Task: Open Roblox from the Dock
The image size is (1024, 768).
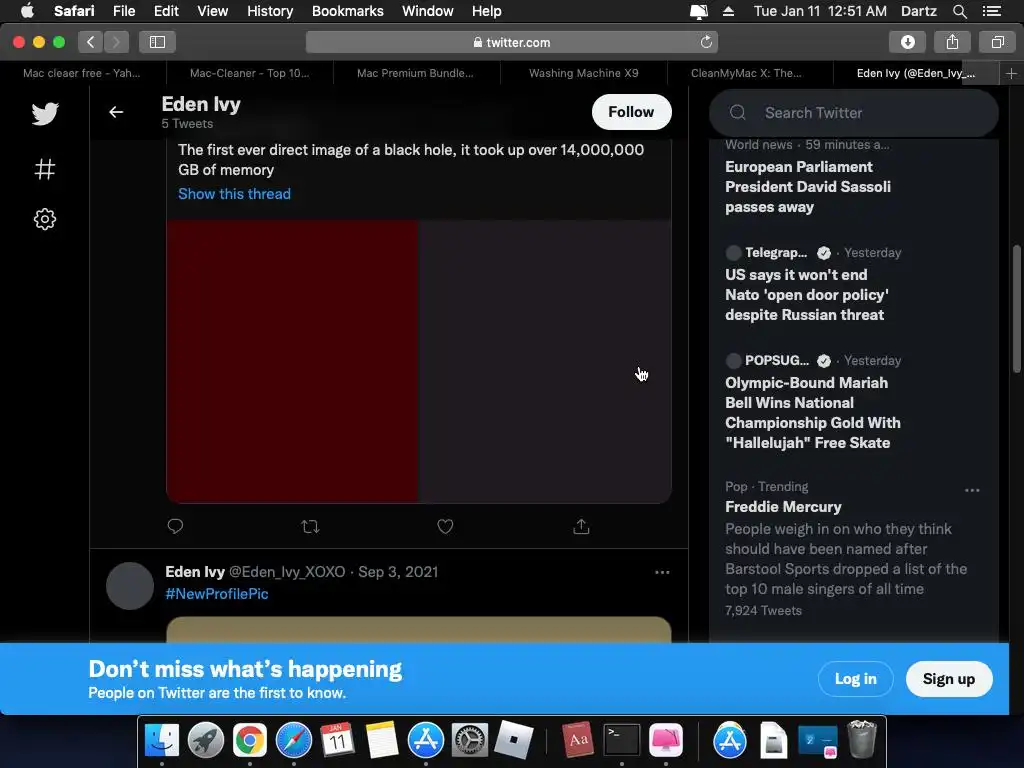Action: pos(513,740)
